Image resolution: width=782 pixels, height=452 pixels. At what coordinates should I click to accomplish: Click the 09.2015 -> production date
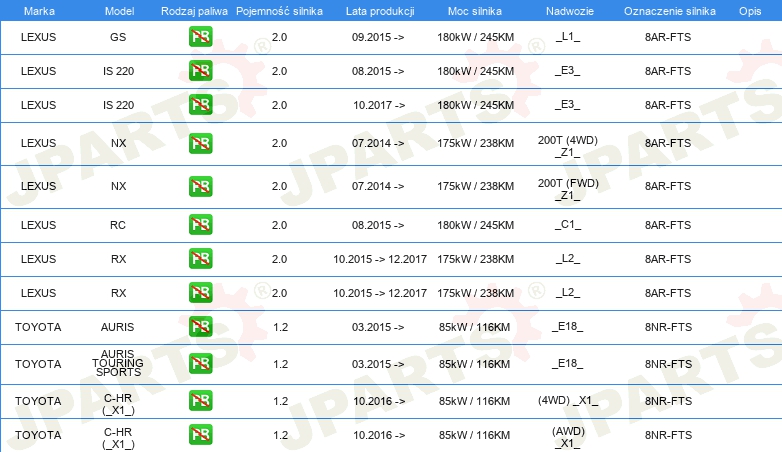click(378, 37)
